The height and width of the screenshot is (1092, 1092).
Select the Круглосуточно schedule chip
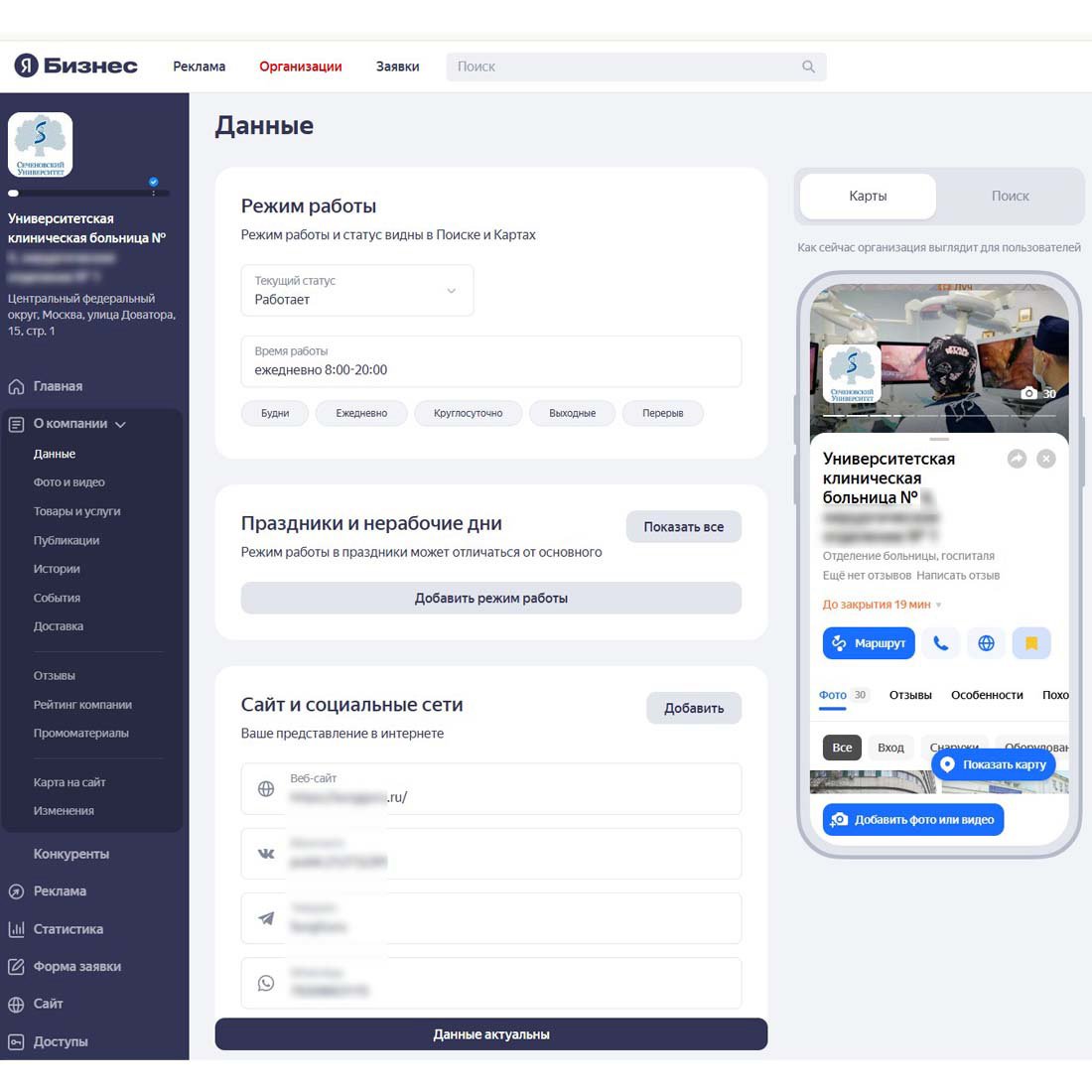coord(468,413)
